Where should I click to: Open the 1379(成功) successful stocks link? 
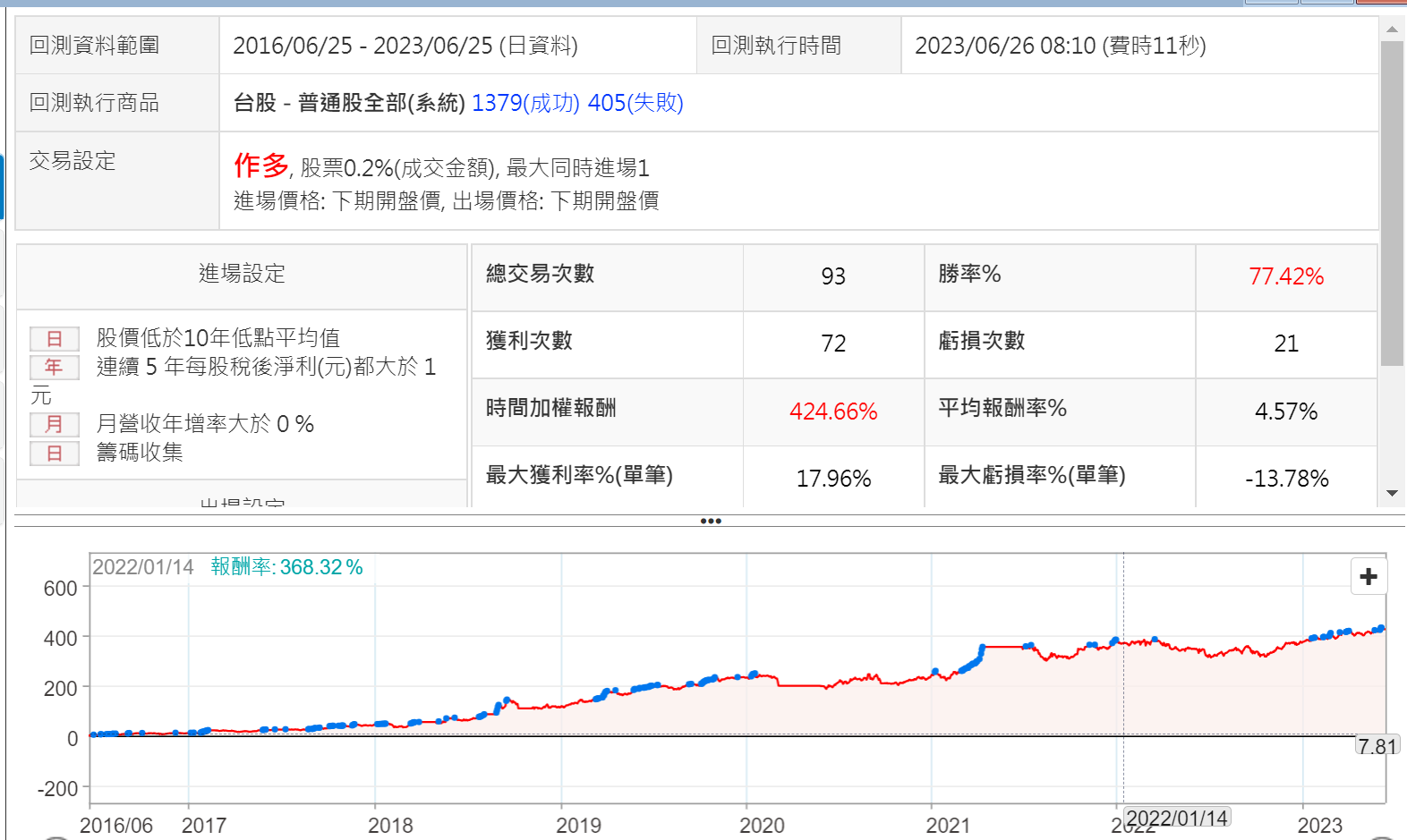[525, 104]
